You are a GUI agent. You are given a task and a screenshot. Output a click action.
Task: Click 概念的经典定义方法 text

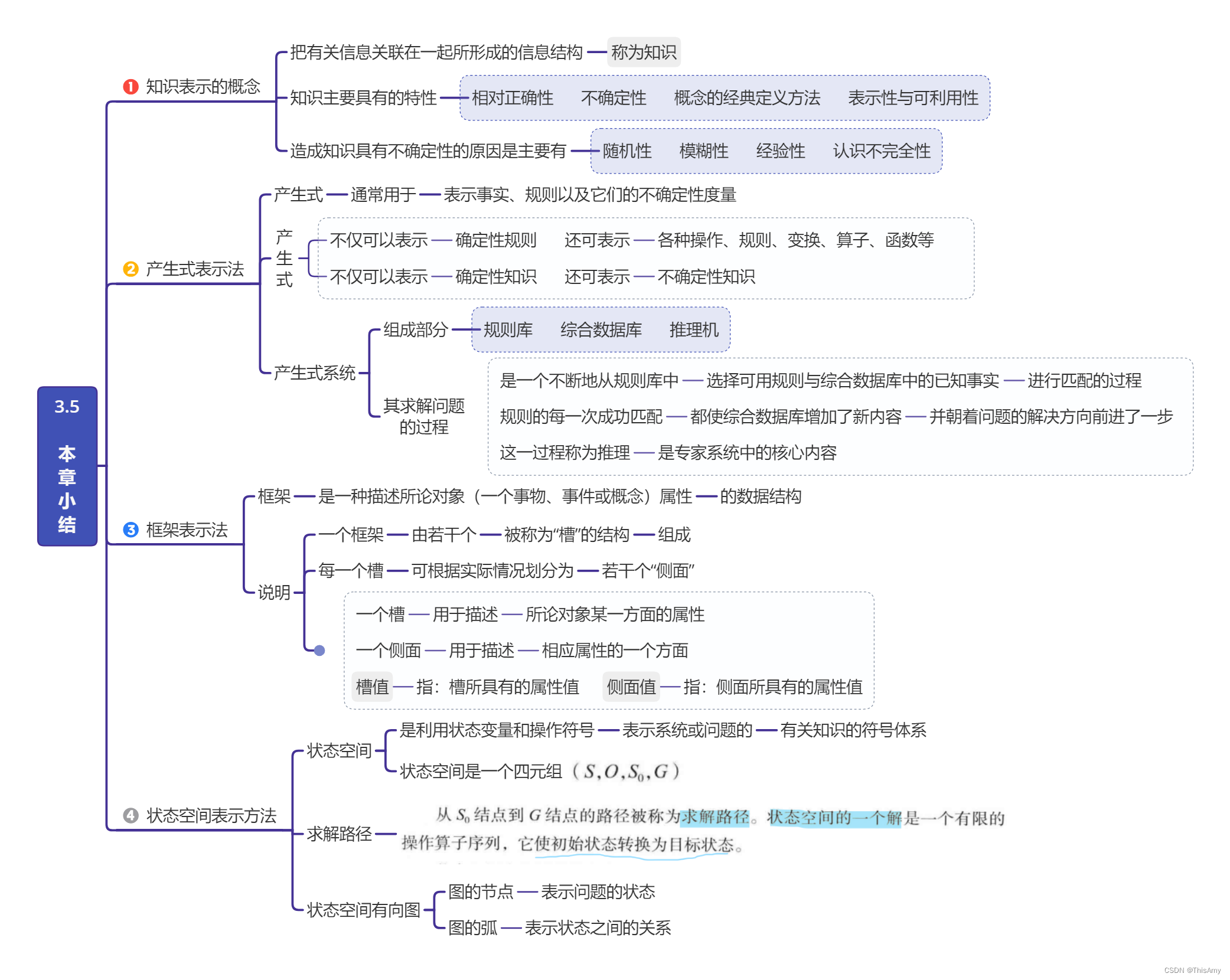[747, 98]
